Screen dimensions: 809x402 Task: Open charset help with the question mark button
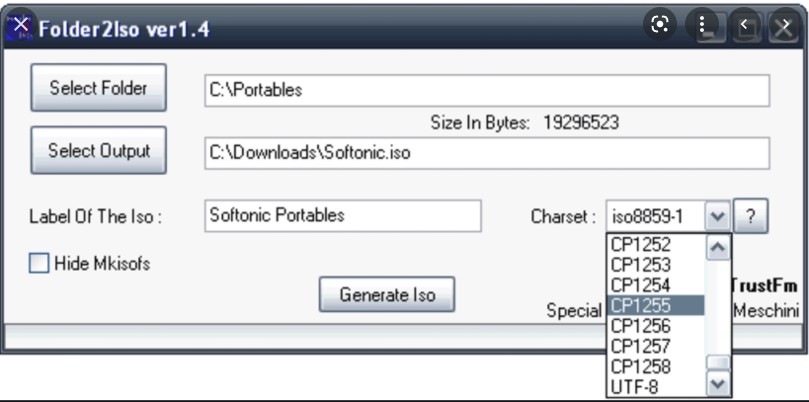[x=751, y=216]
